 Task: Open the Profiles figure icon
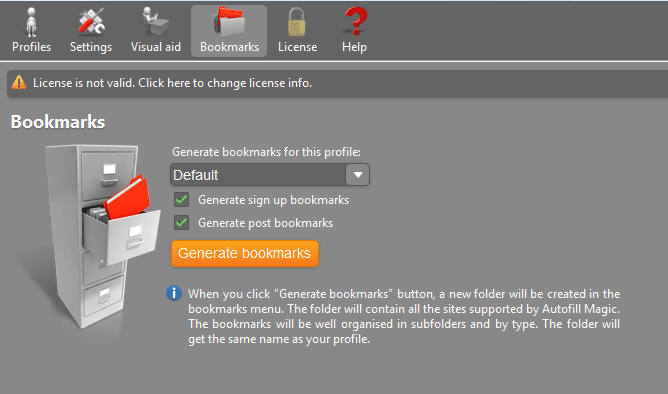31,21
